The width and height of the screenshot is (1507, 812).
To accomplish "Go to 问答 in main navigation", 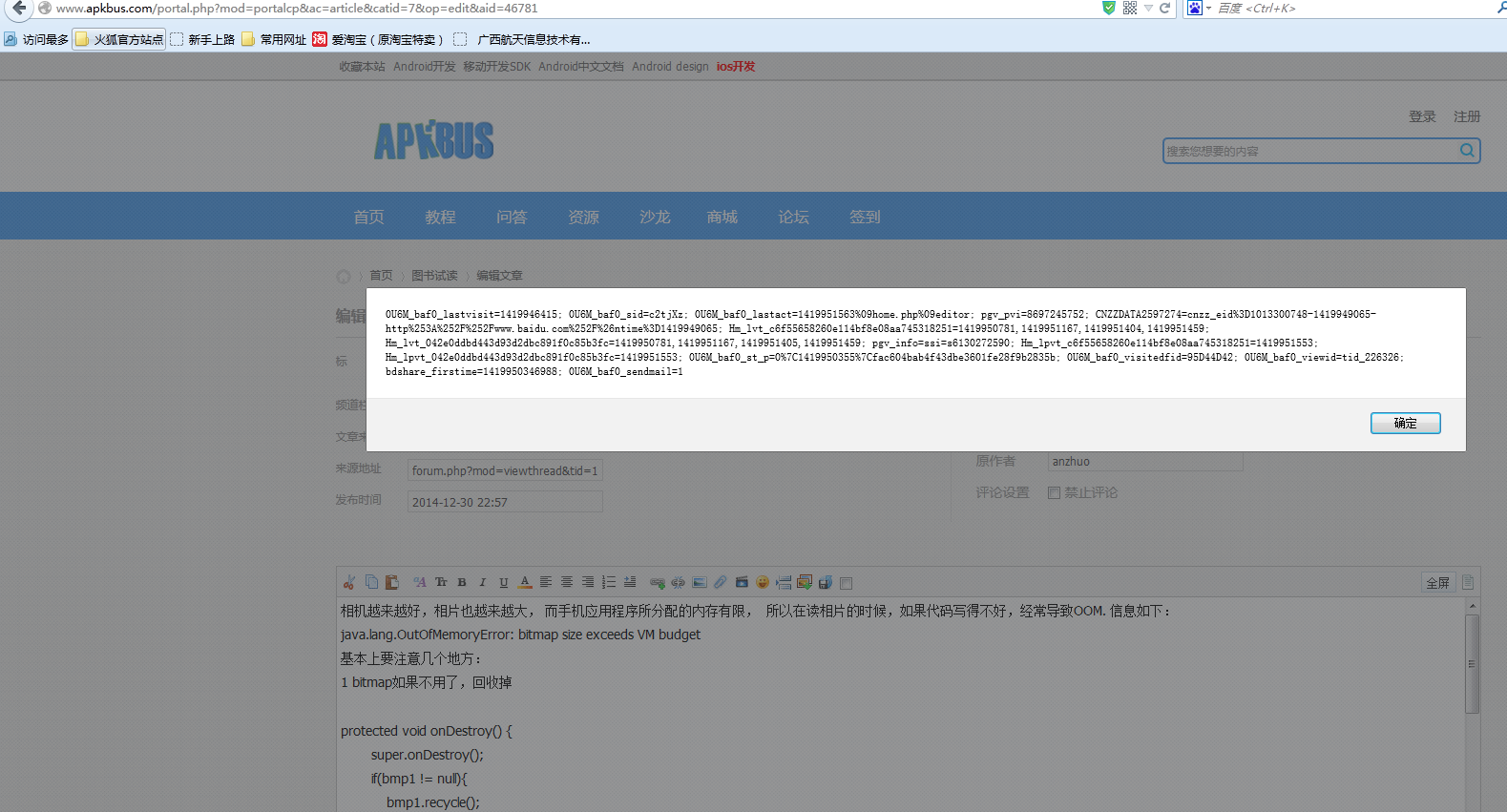I will tap(512, 217).
